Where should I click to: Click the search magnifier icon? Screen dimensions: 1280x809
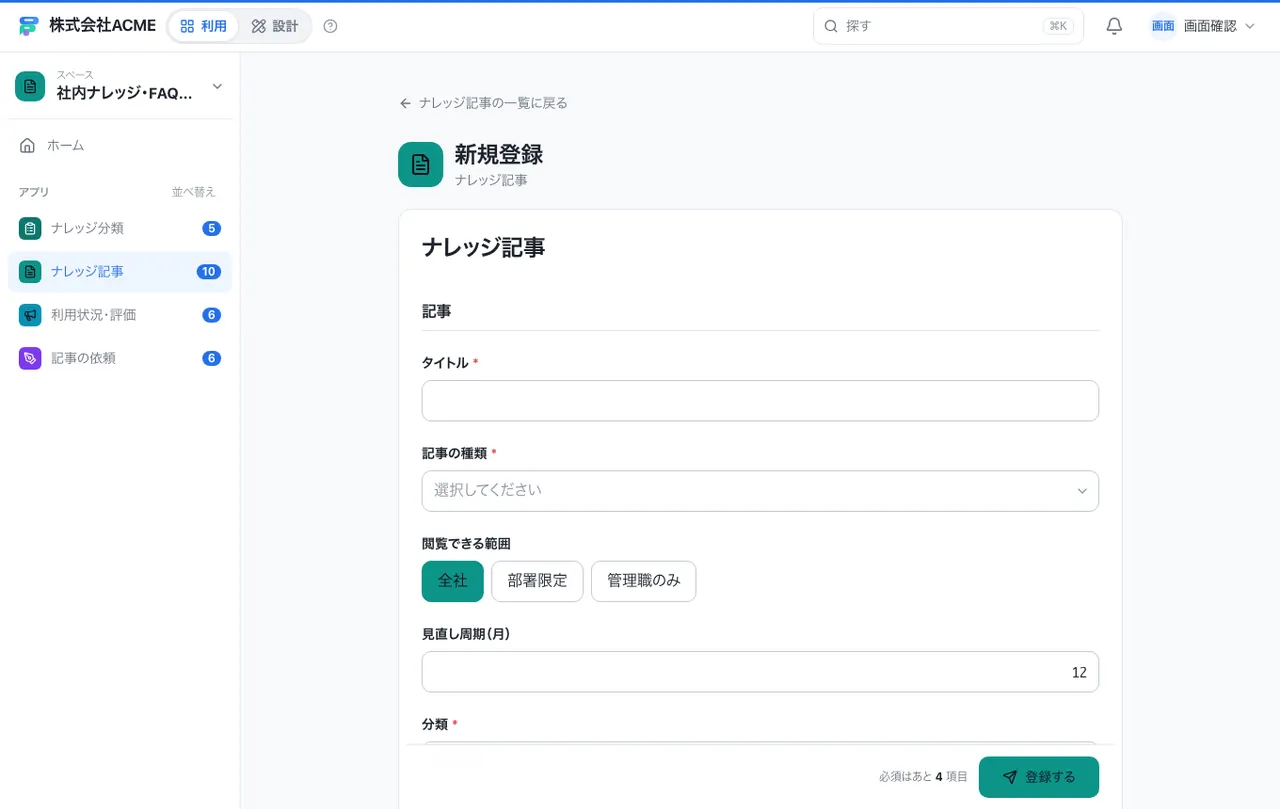[831, 26]
